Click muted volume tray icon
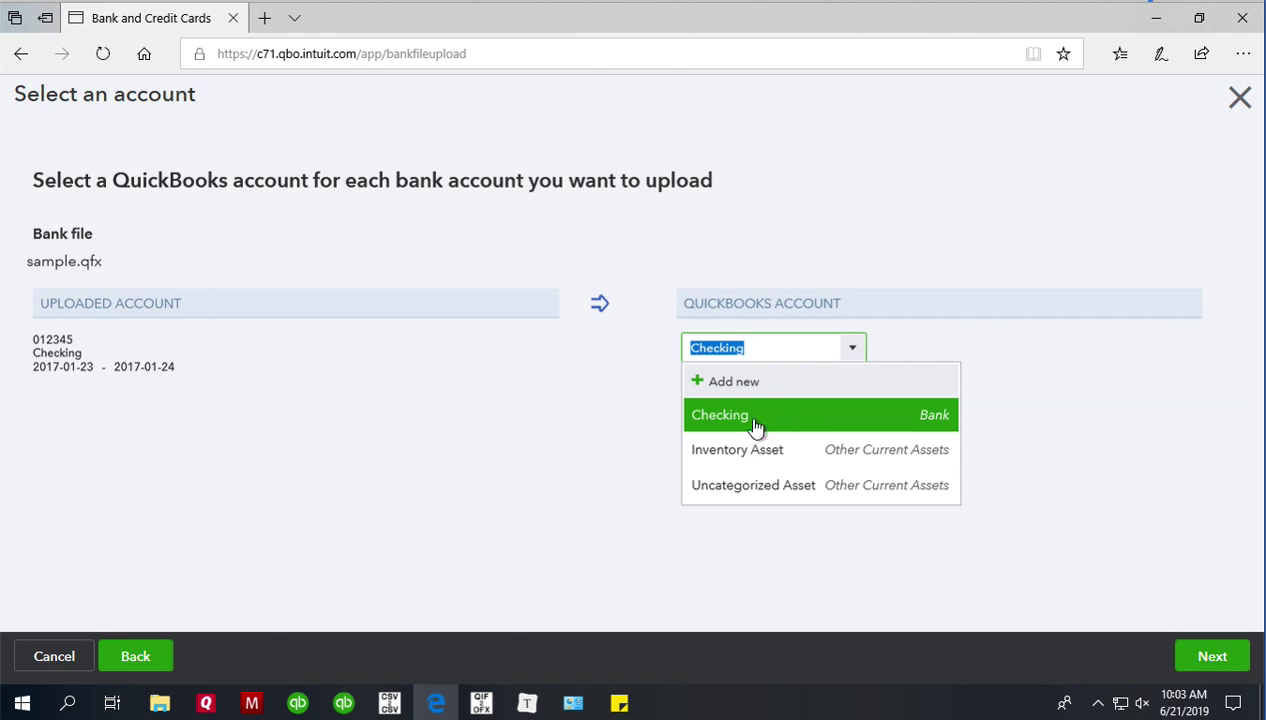1266x720 pixels. click(1142, 703)
